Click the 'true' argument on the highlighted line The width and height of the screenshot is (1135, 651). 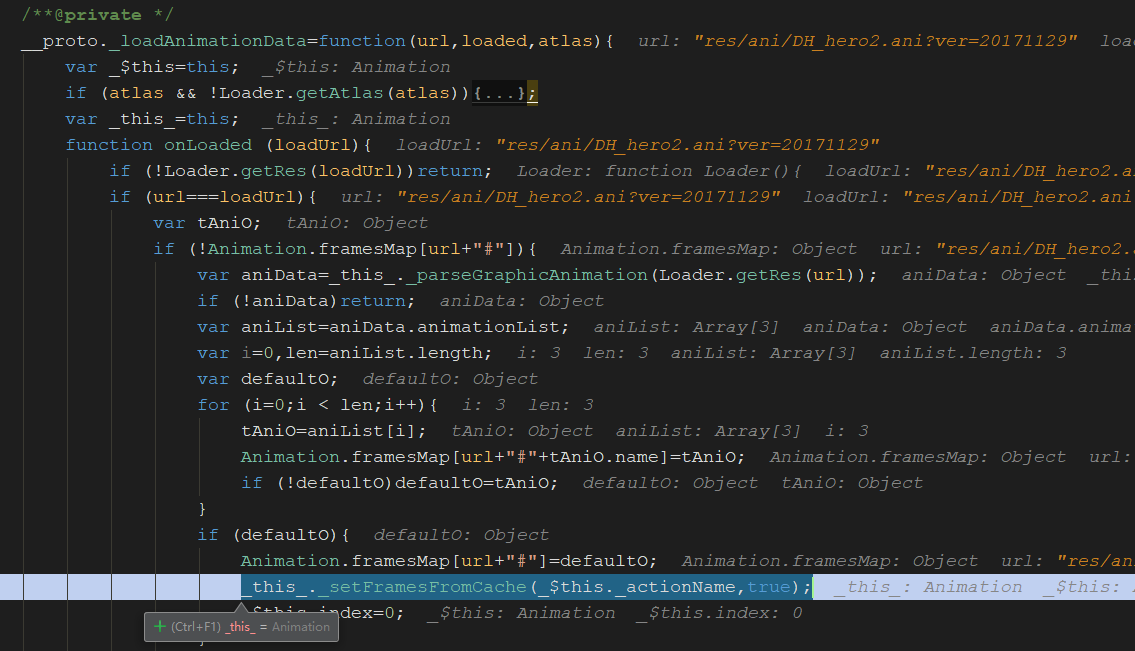(x=767, y=587)
